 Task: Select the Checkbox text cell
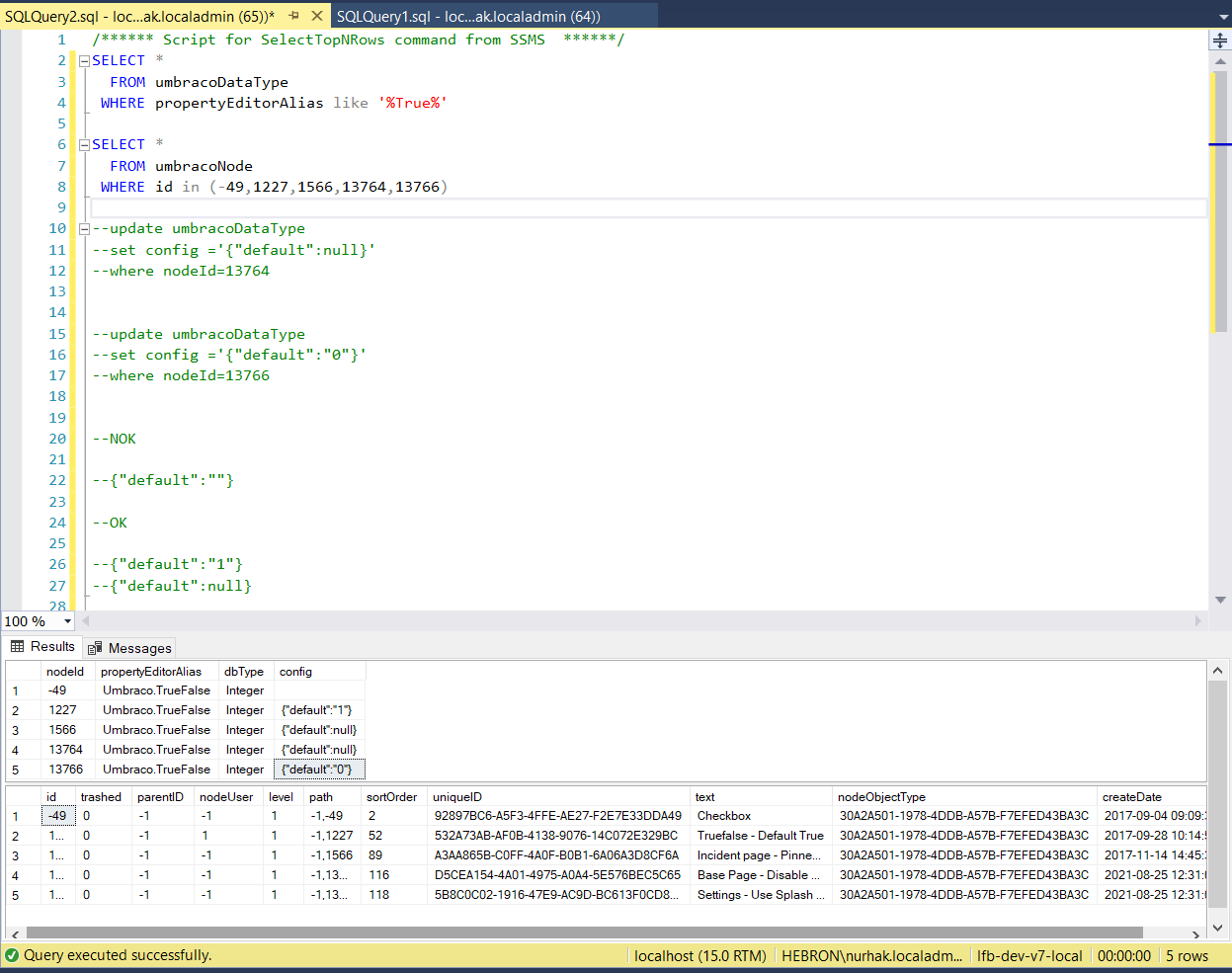[x=761, y=816]
